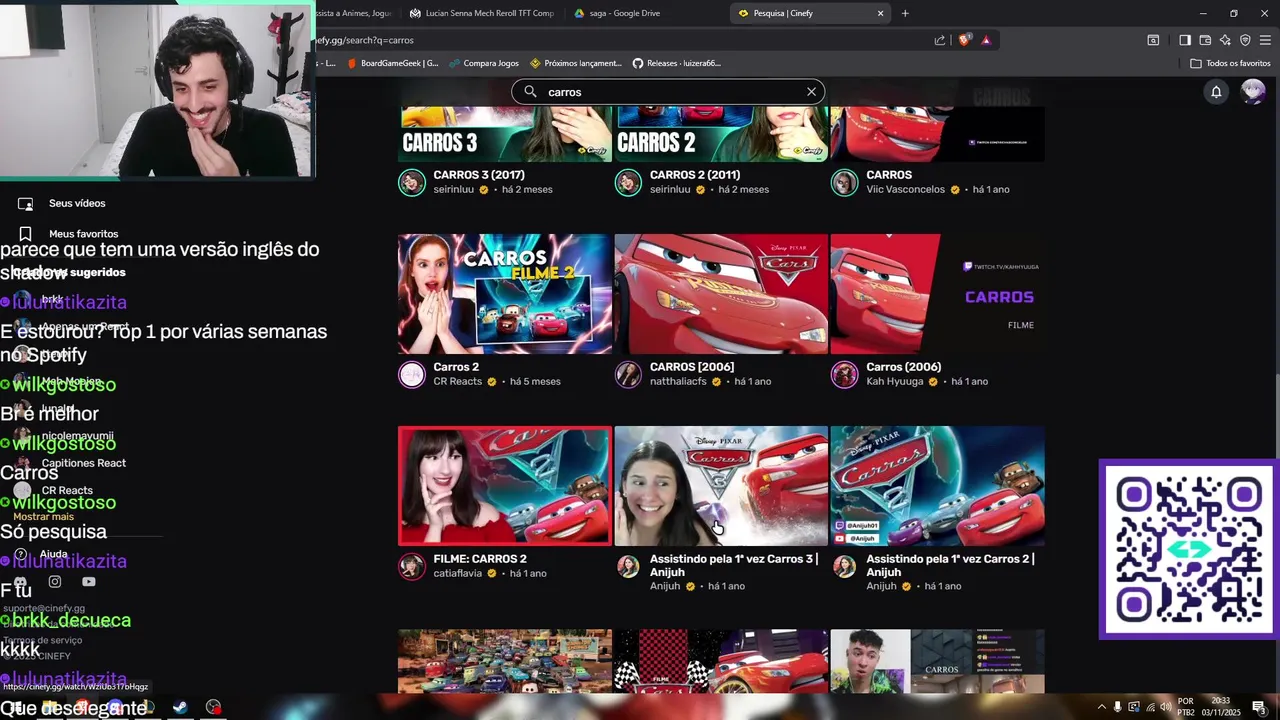Click the QR code overlay

1187,549
